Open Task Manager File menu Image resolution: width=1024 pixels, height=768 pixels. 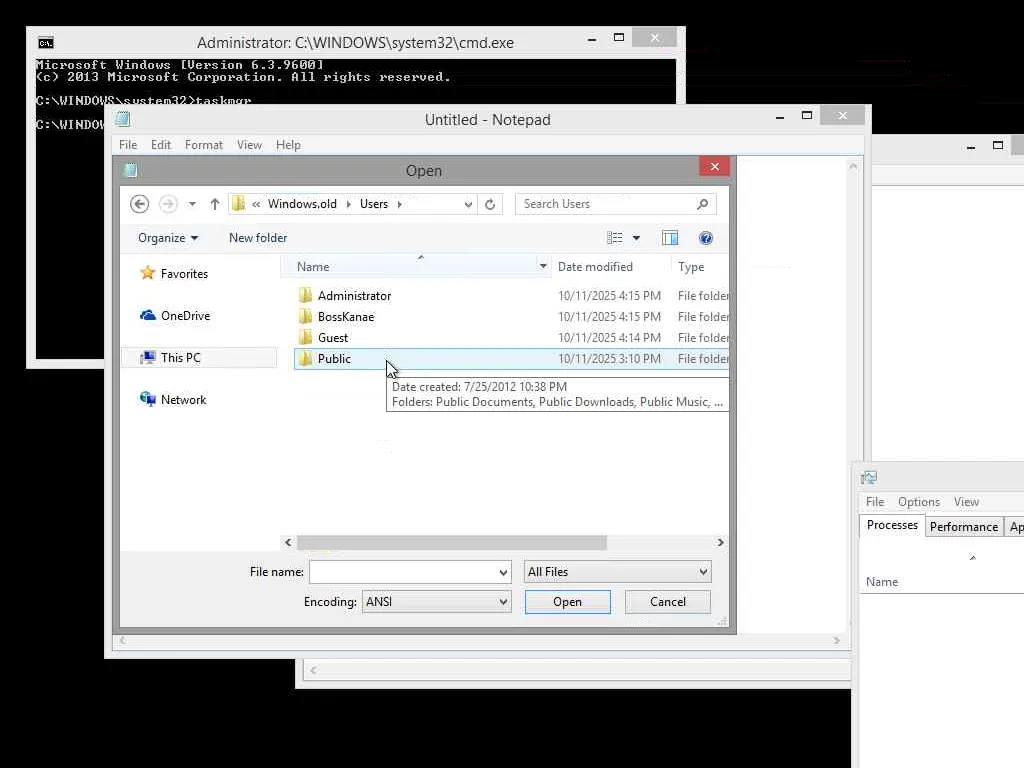click(x=875, y=502)
